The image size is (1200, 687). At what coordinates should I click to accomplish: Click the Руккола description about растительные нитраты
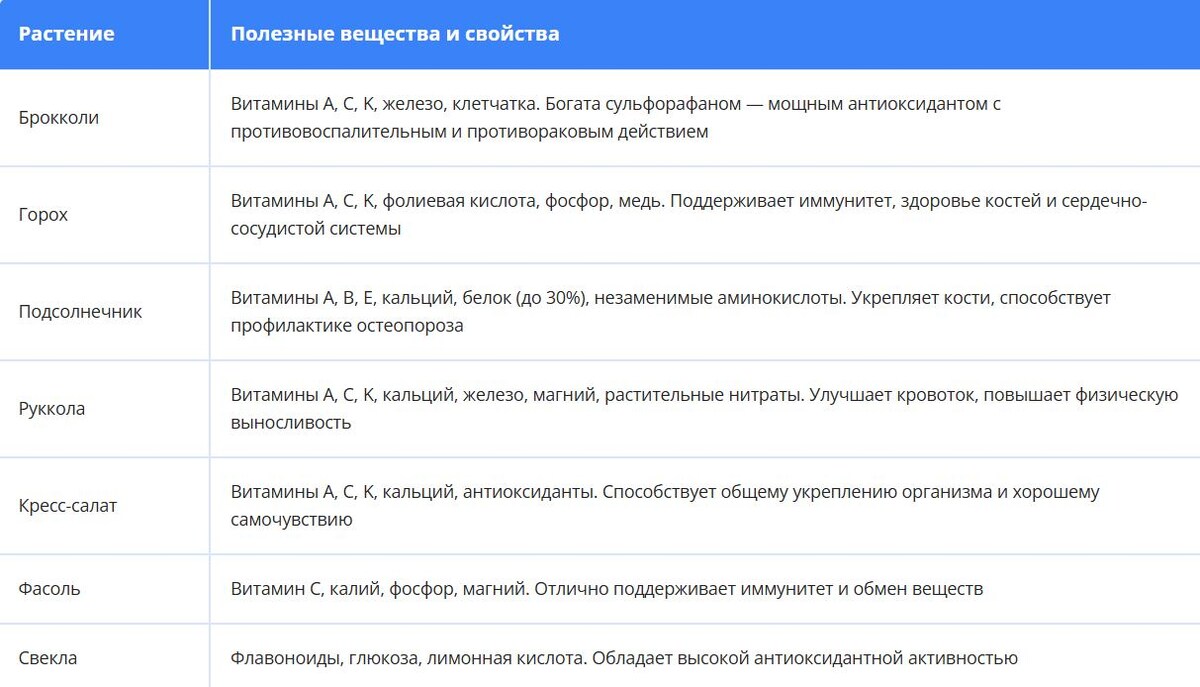point(704,409)
